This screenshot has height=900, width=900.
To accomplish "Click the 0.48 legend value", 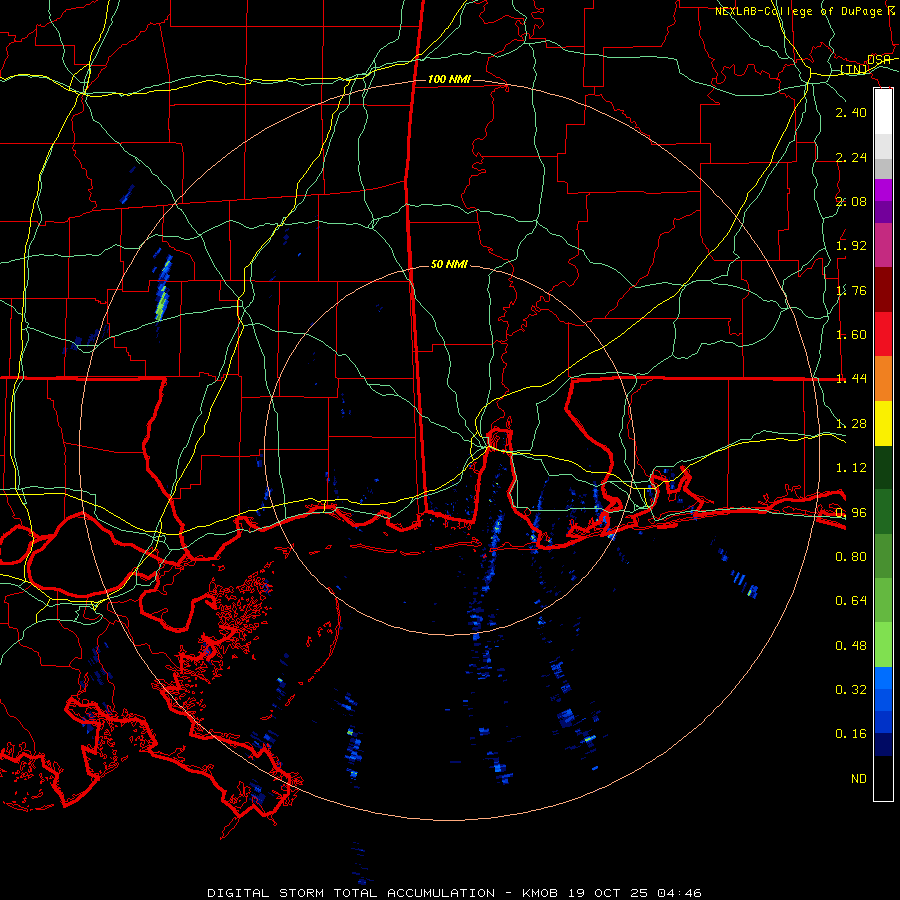I will 851,646.
